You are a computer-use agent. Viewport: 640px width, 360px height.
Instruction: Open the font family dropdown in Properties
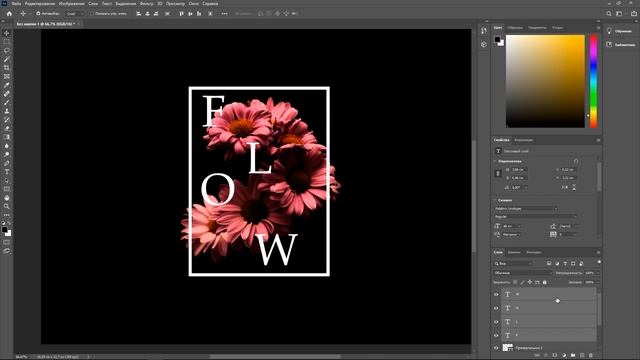point(526,209)
